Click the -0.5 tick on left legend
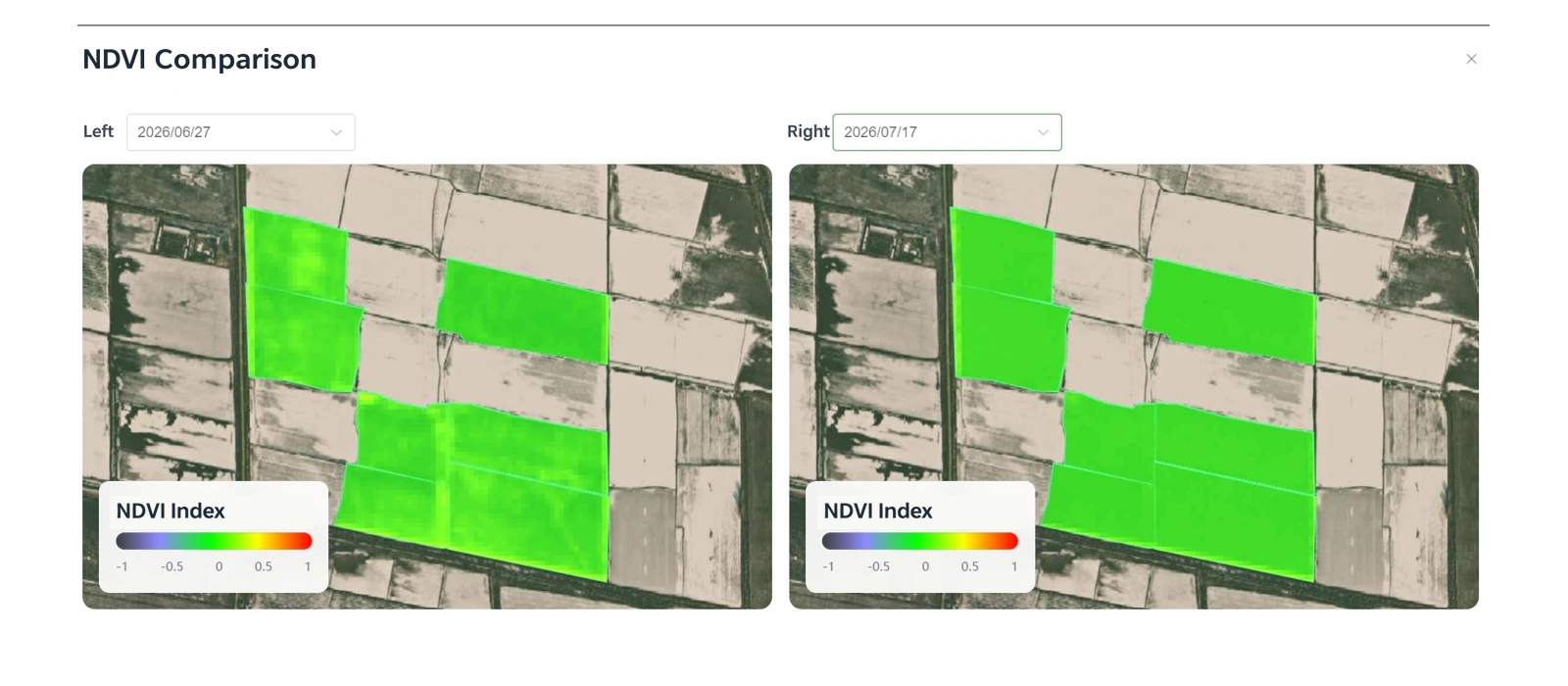The image size is (1568, 686). pyautogui.click(x=172, y=566)
